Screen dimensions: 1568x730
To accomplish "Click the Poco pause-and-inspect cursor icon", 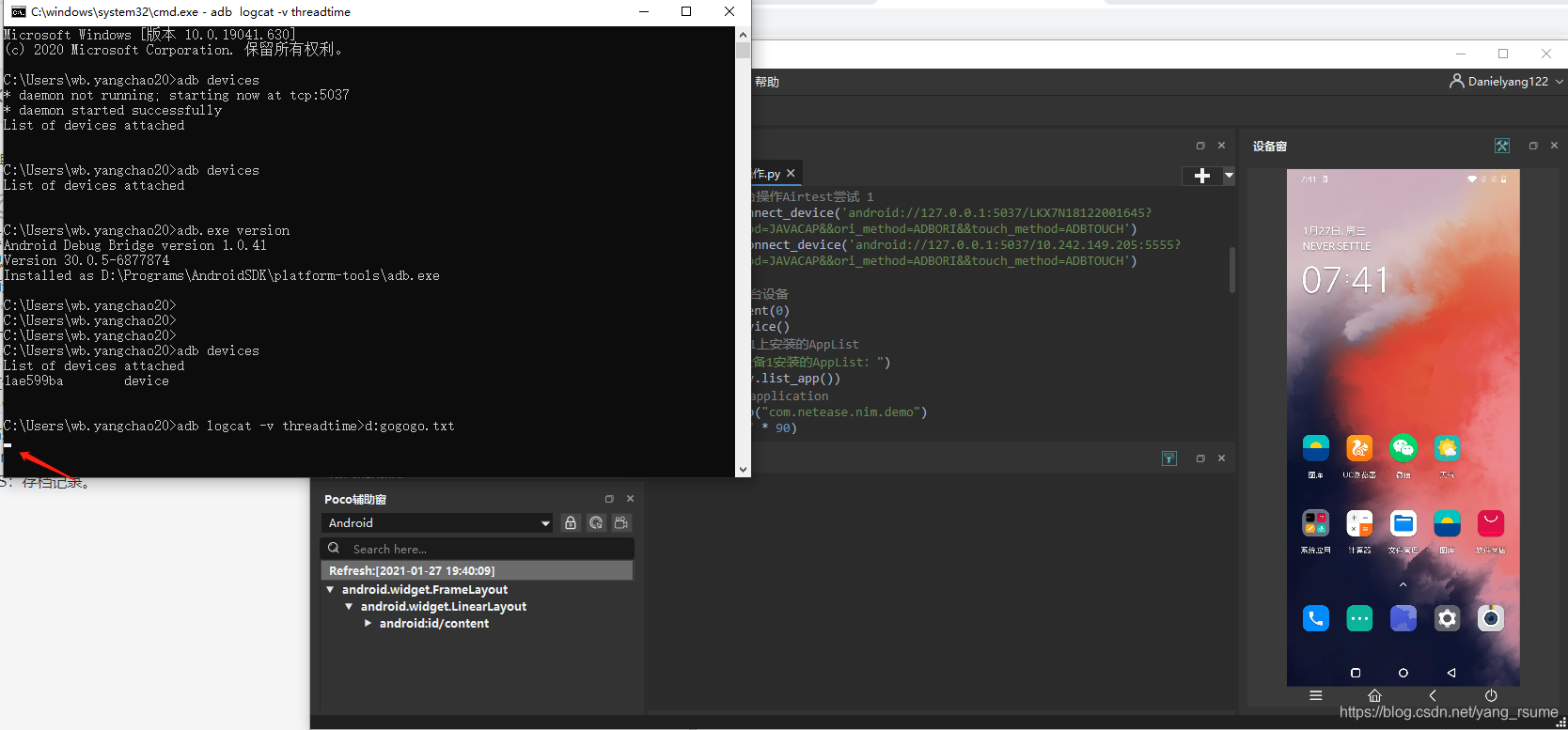I will click(x=596, y=523).
